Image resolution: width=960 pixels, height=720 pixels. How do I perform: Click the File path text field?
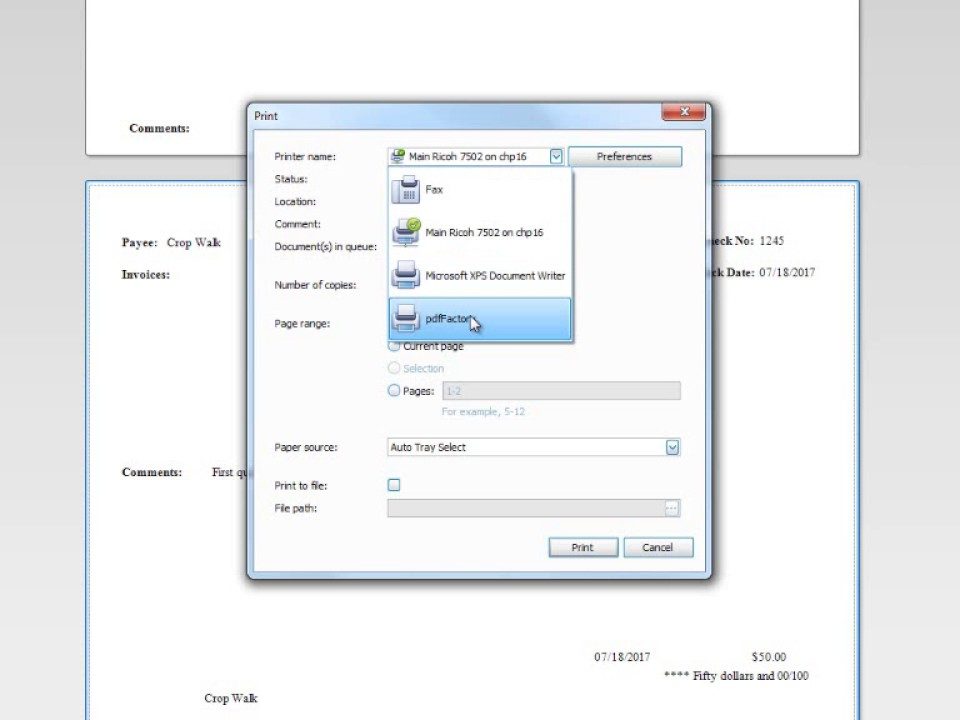tap(525, 509)
